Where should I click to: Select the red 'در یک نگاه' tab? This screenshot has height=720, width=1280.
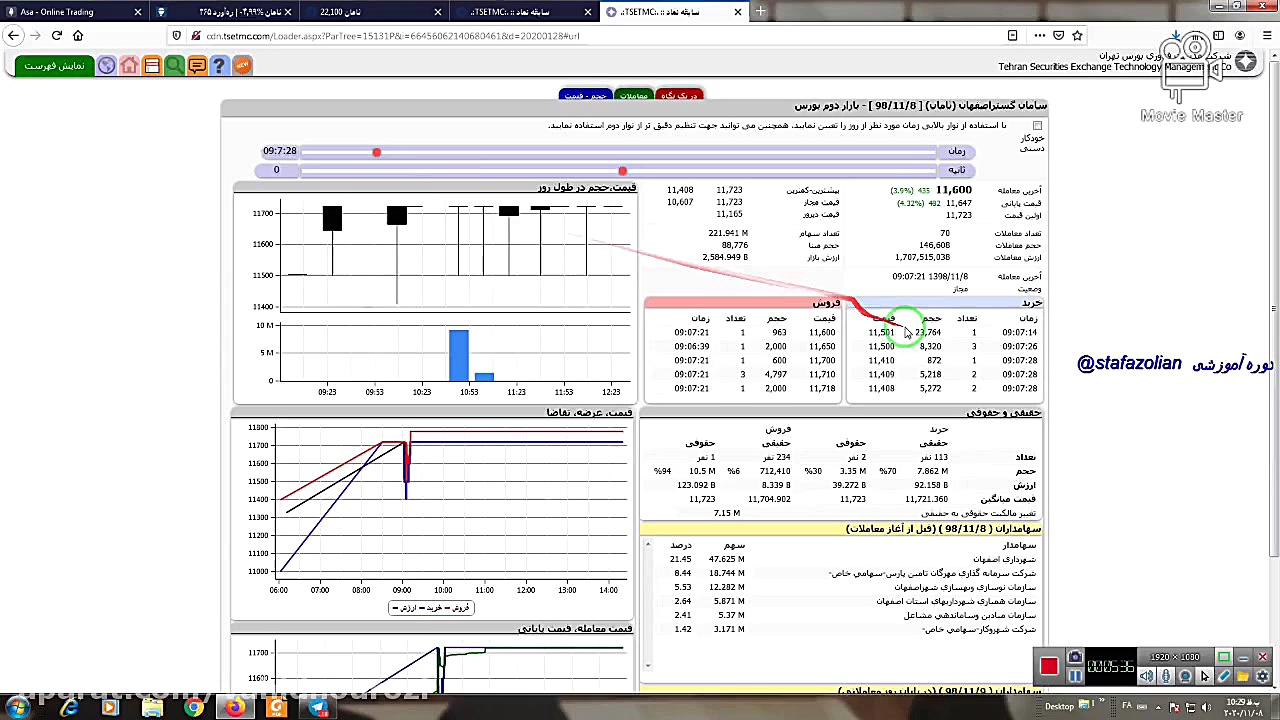[x=679, y=95]
